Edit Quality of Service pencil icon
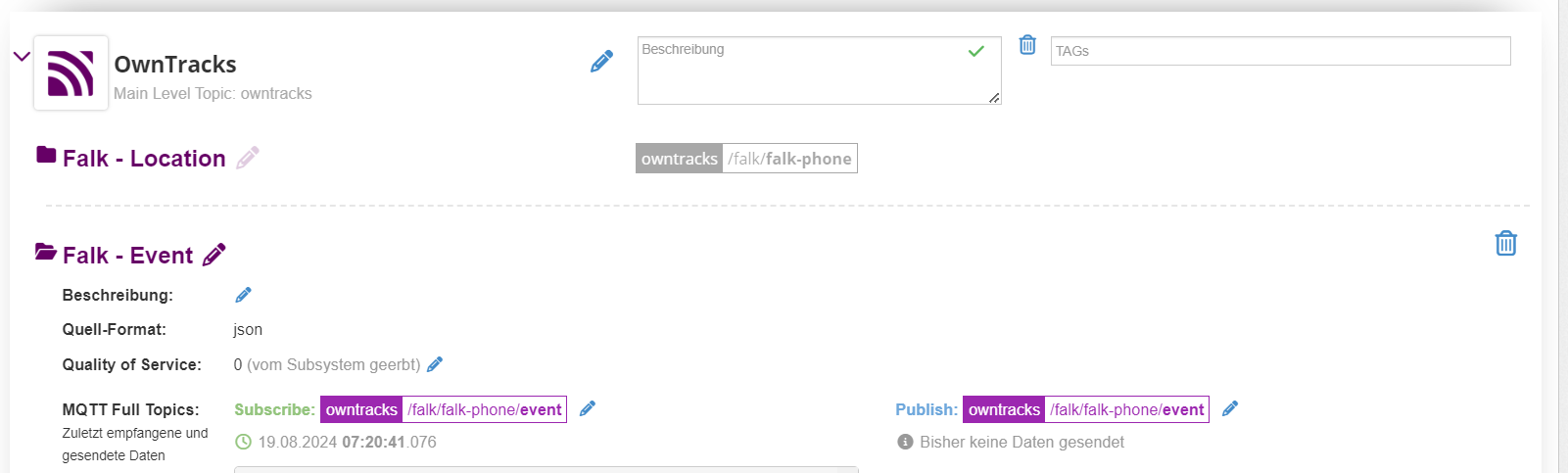Image resolution: width=1568 pixels, height=473 pixels. tap(435, 364)
